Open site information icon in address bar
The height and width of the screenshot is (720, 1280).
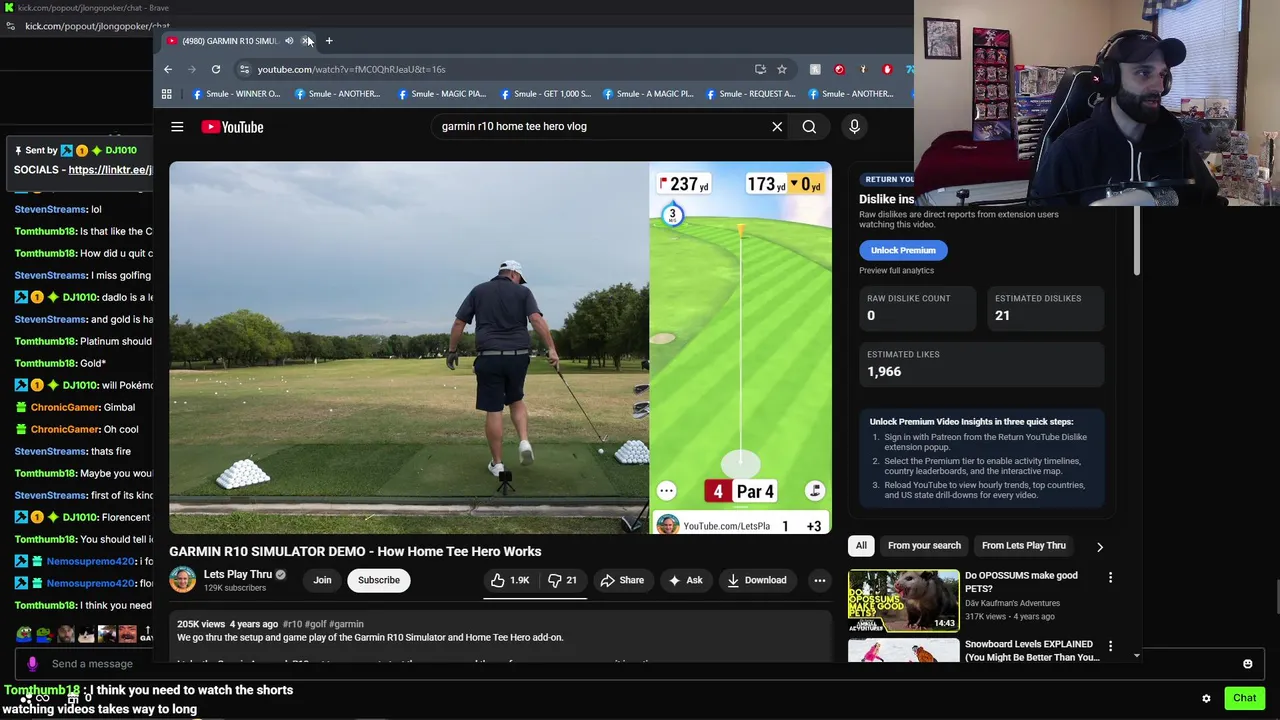click(244, 69)
